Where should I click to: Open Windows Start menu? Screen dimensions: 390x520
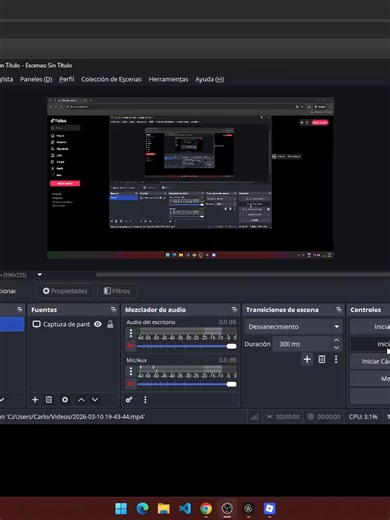point(121,508)
